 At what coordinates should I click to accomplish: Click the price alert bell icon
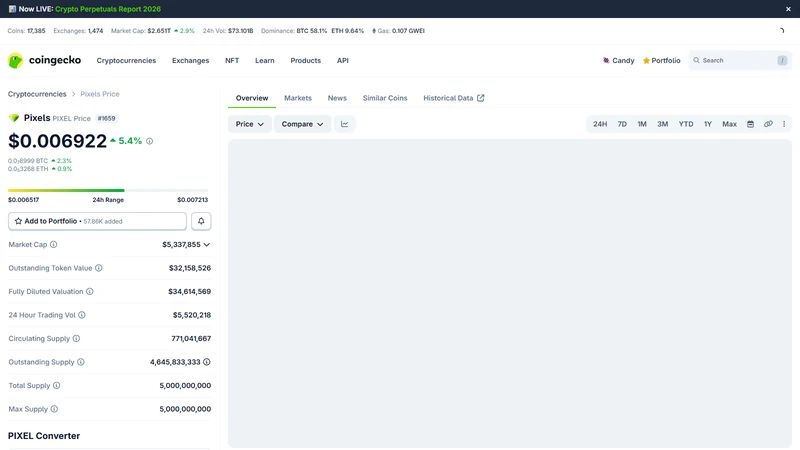201,221
